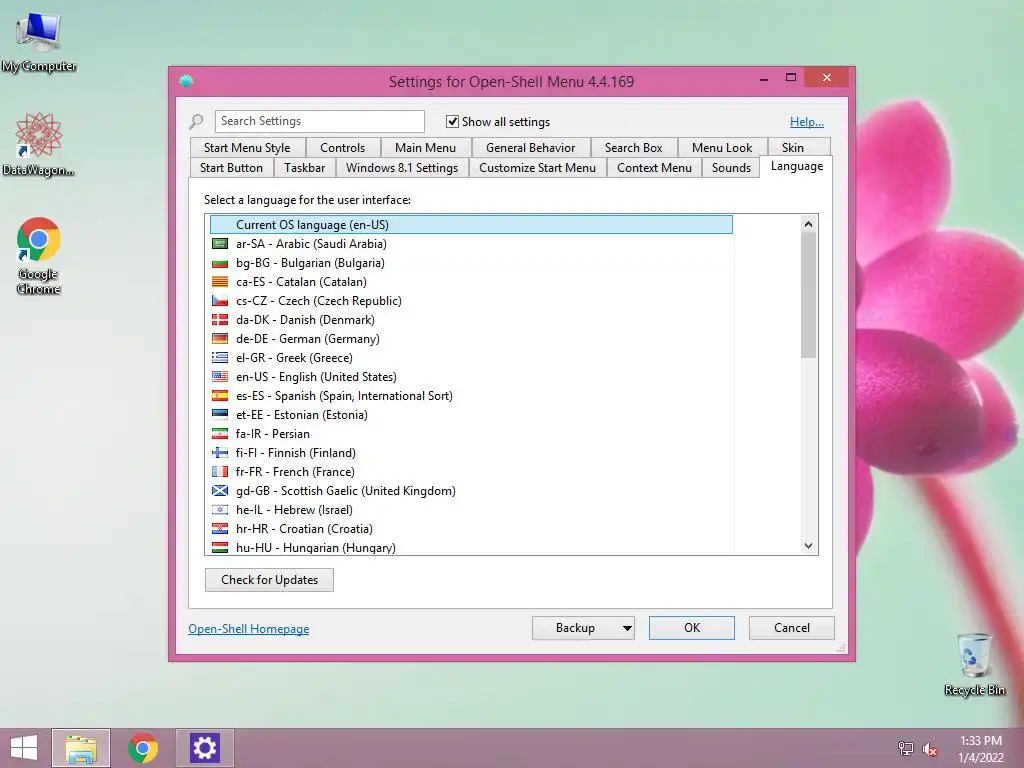Open Chrome from the taskbar

(143, 748)
